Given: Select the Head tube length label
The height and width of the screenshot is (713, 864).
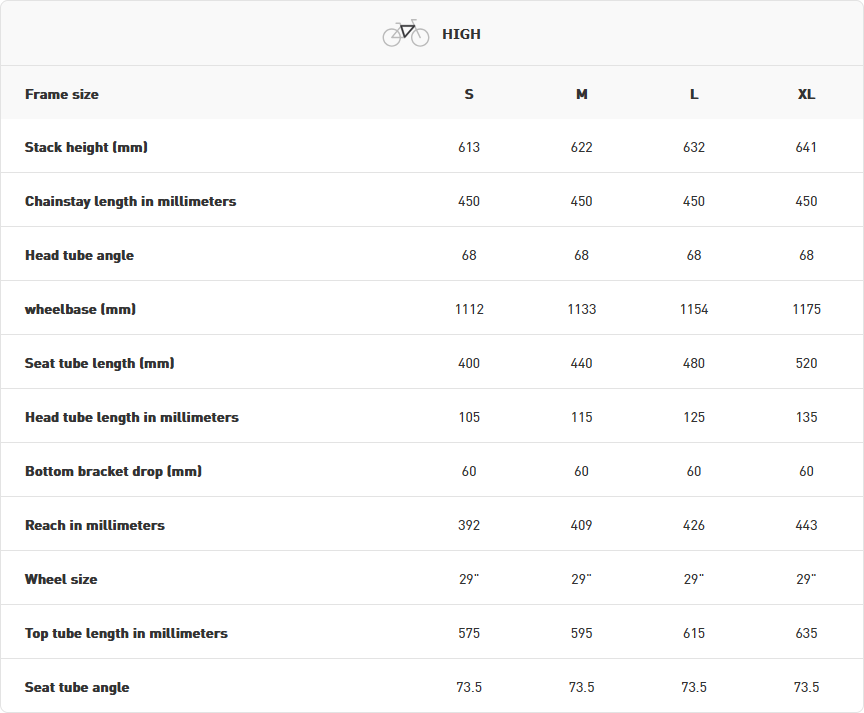Looking at the screenshot, I should pos(132,417).
